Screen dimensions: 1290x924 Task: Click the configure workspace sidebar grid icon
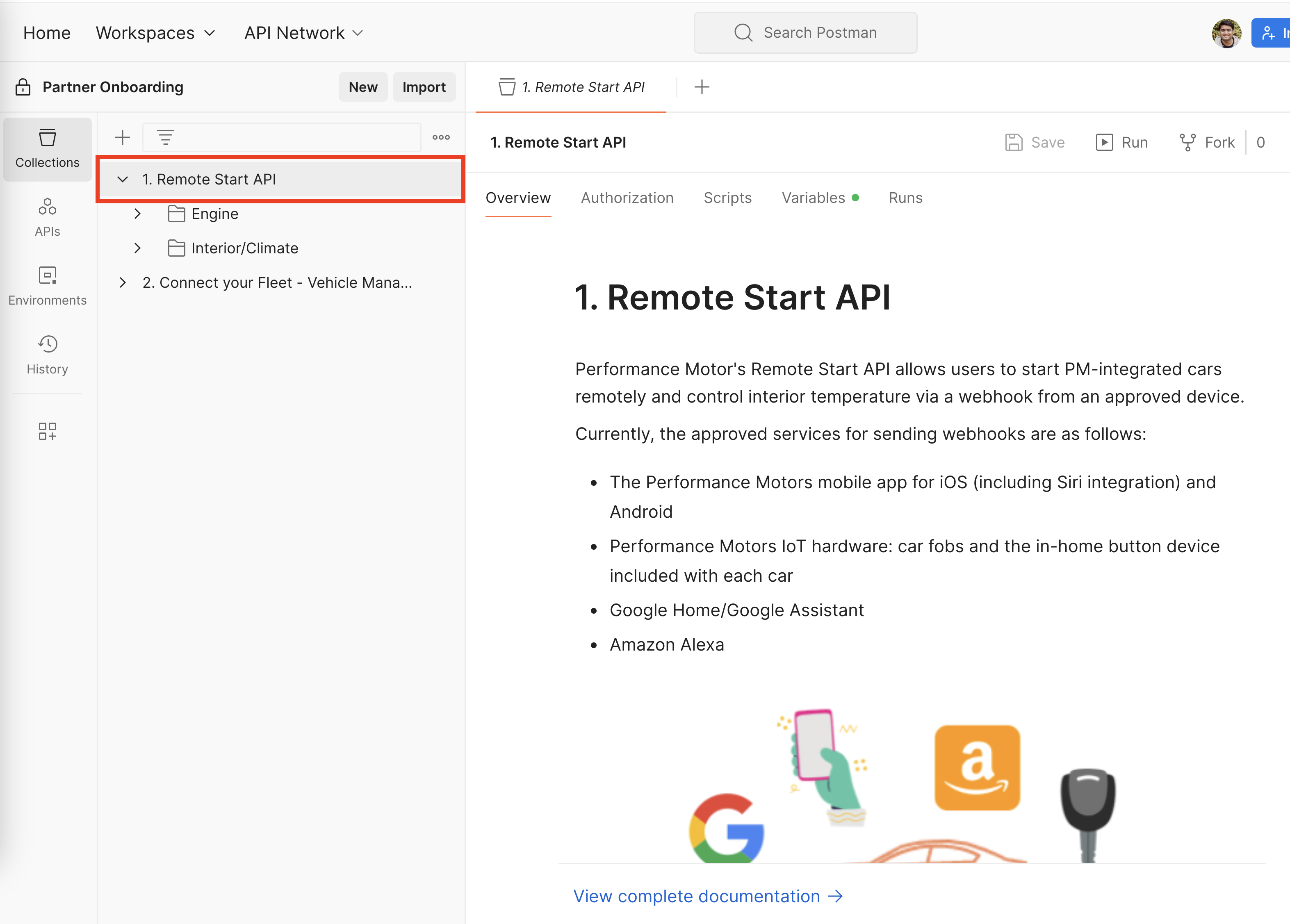pos(47,431)
